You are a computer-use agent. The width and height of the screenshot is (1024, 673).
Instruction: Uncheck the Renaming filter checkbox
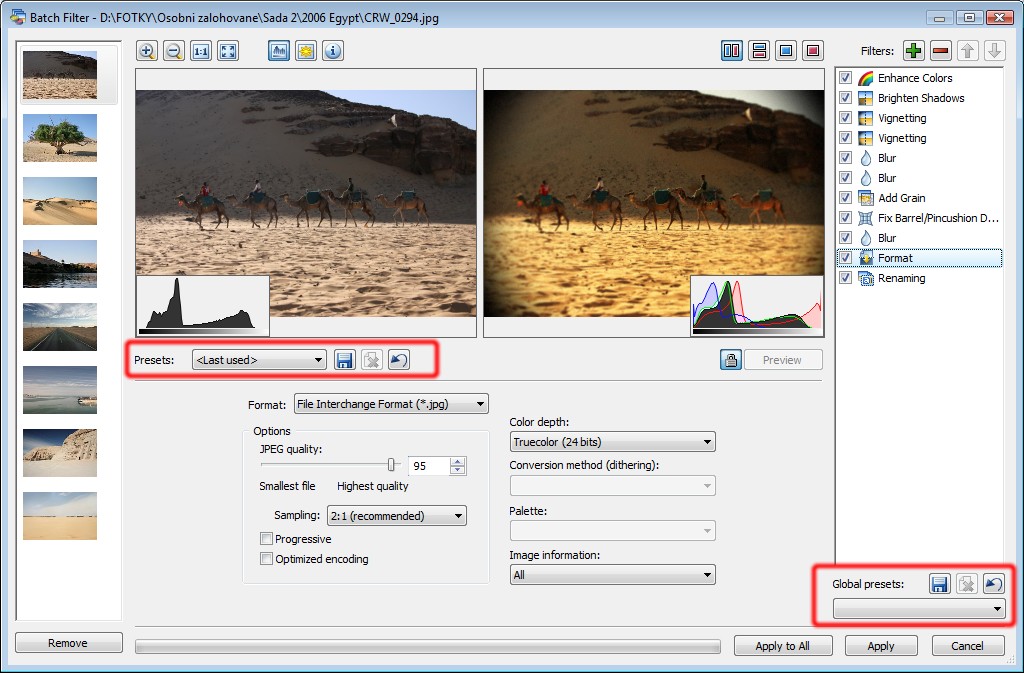845,278
